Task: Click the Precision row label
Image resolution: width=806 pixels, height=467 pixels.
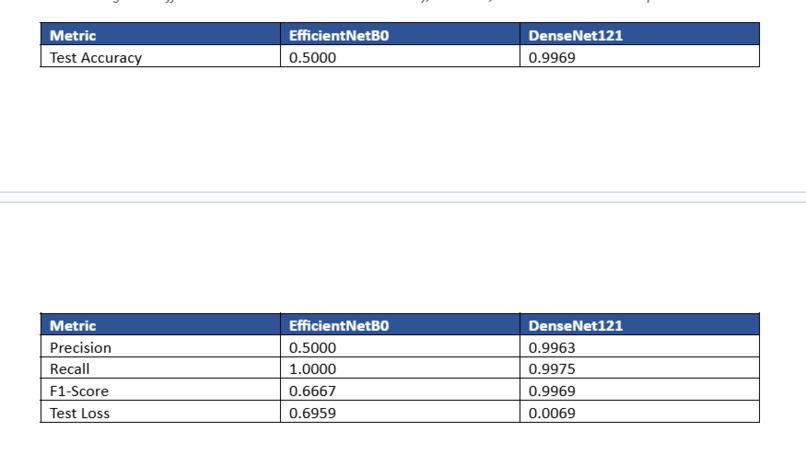Action: tap(81, 348)
